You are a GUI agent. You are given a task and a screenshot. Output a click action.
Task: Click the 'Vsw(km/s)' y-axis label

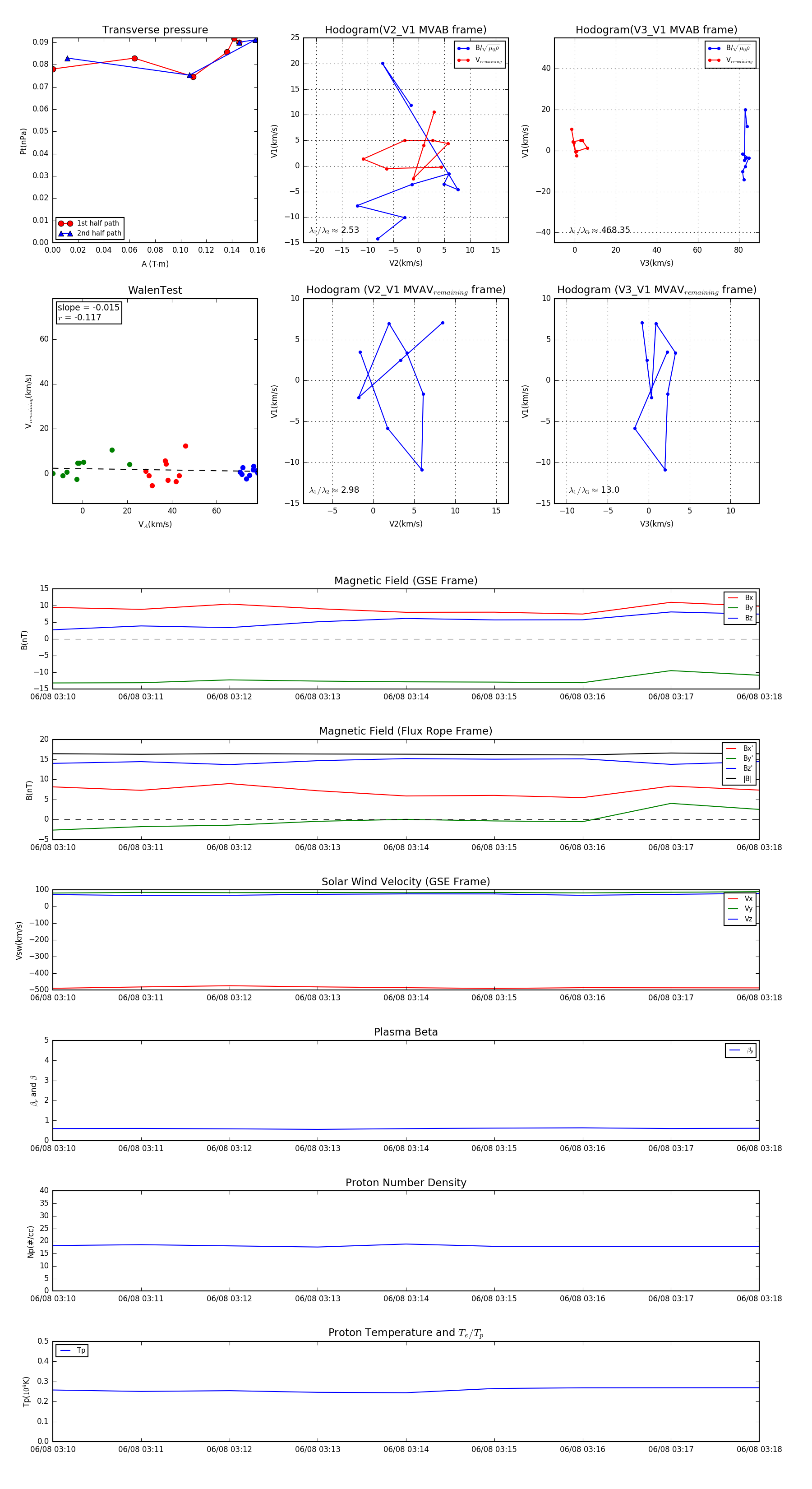click(19, 940)
